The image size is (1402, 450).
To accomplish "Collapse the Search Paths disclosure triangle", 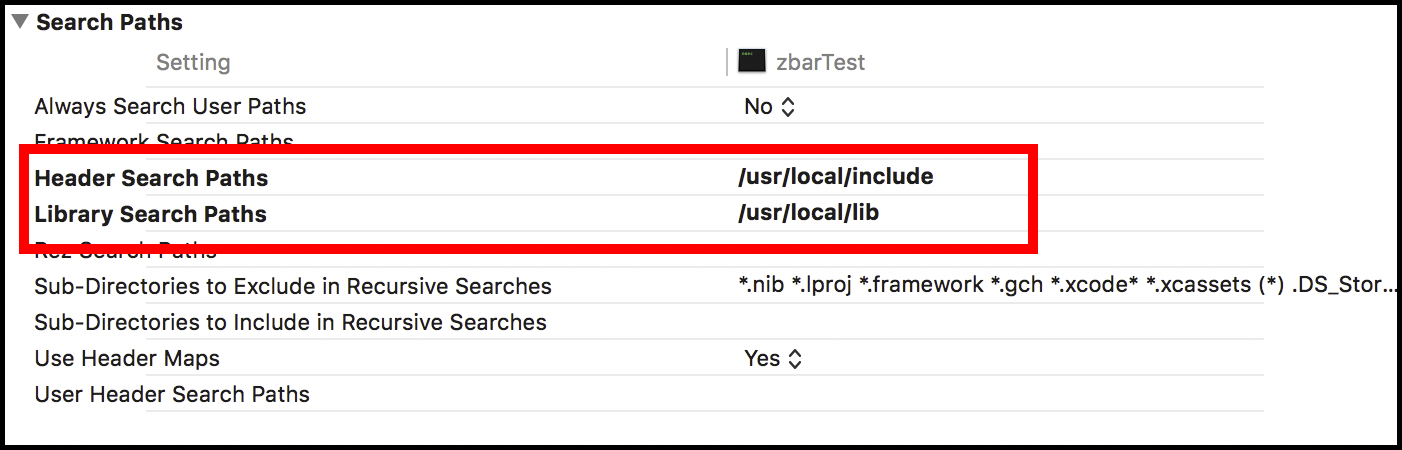I will (x=20, y=21).
